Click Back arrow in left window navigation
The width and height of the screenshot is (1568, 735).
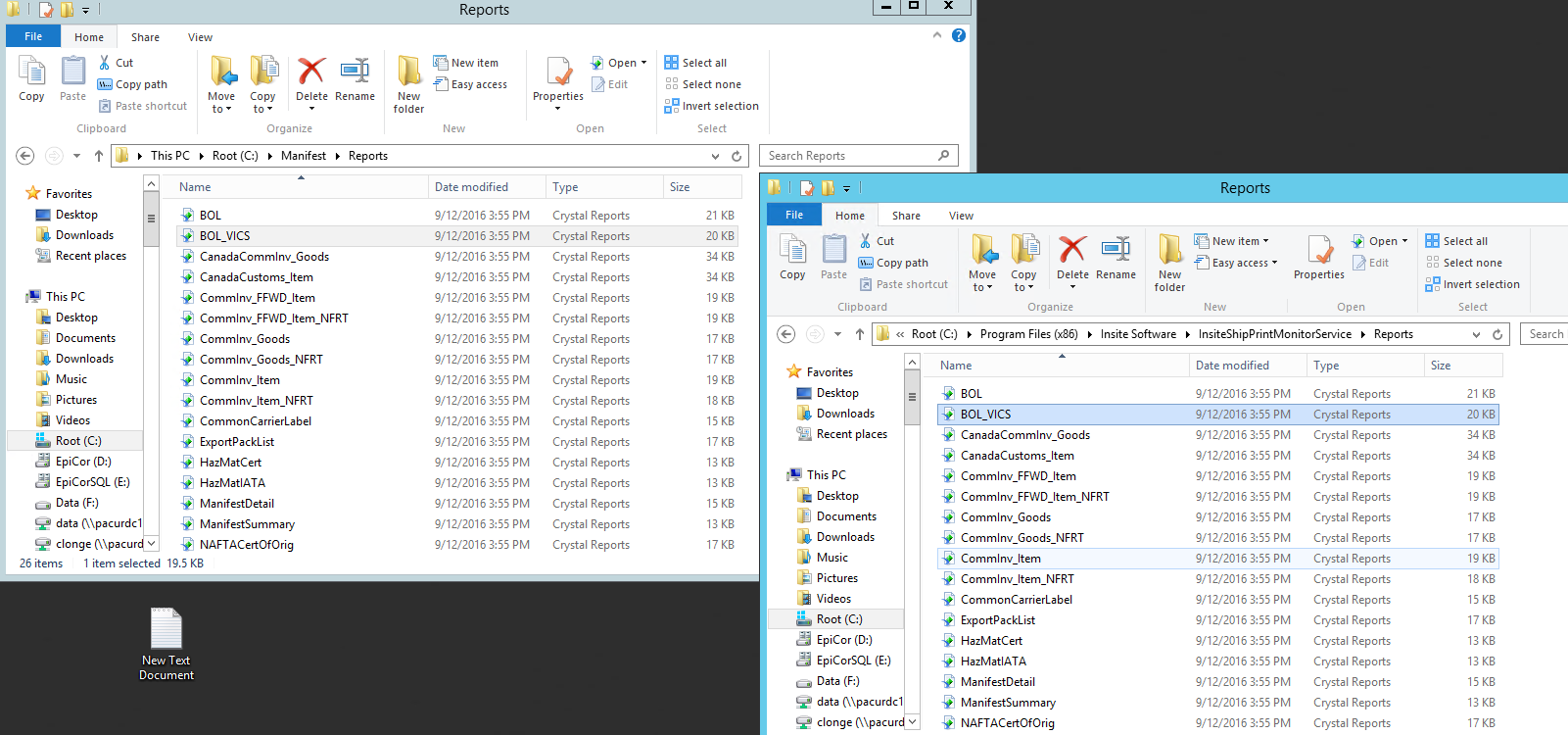[25, 156]
